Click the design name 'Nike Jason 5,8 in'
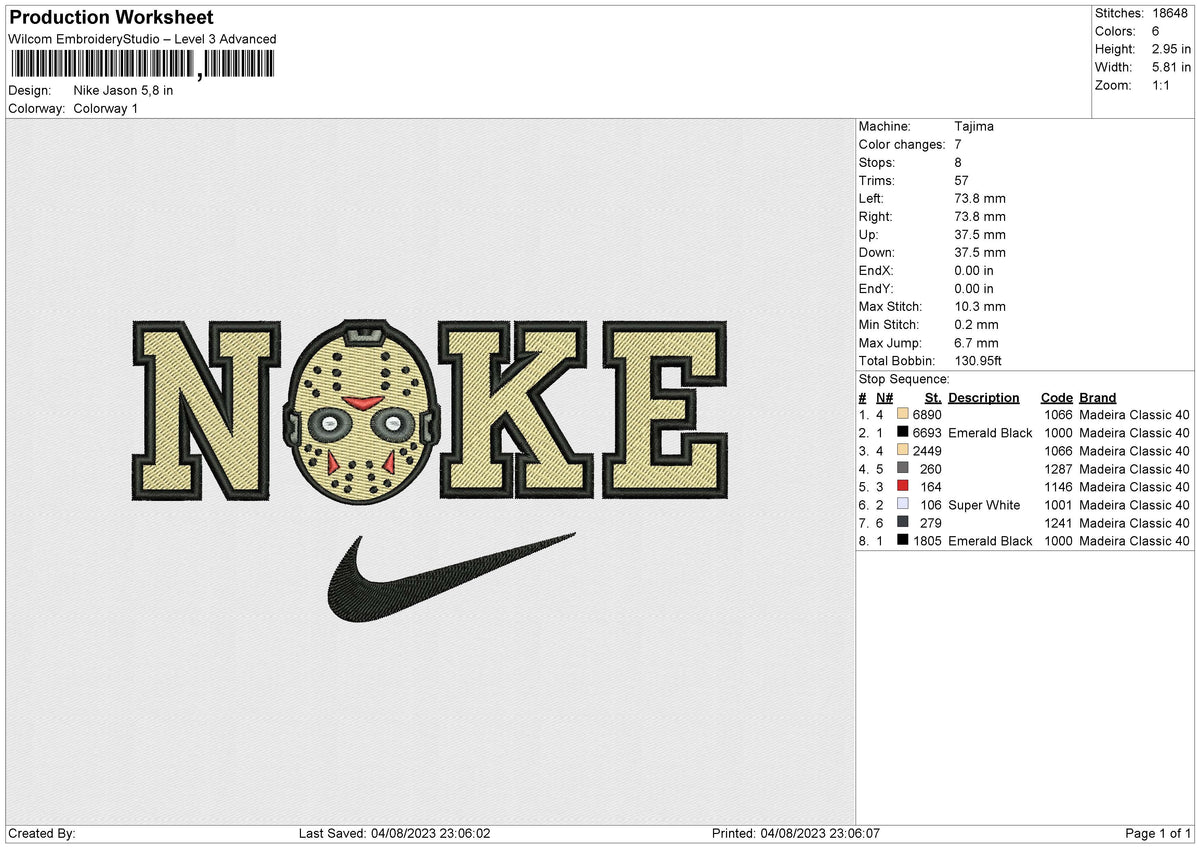Viewport: 1200px width, 848px height. pyautogui.click(x=123, y=90)
